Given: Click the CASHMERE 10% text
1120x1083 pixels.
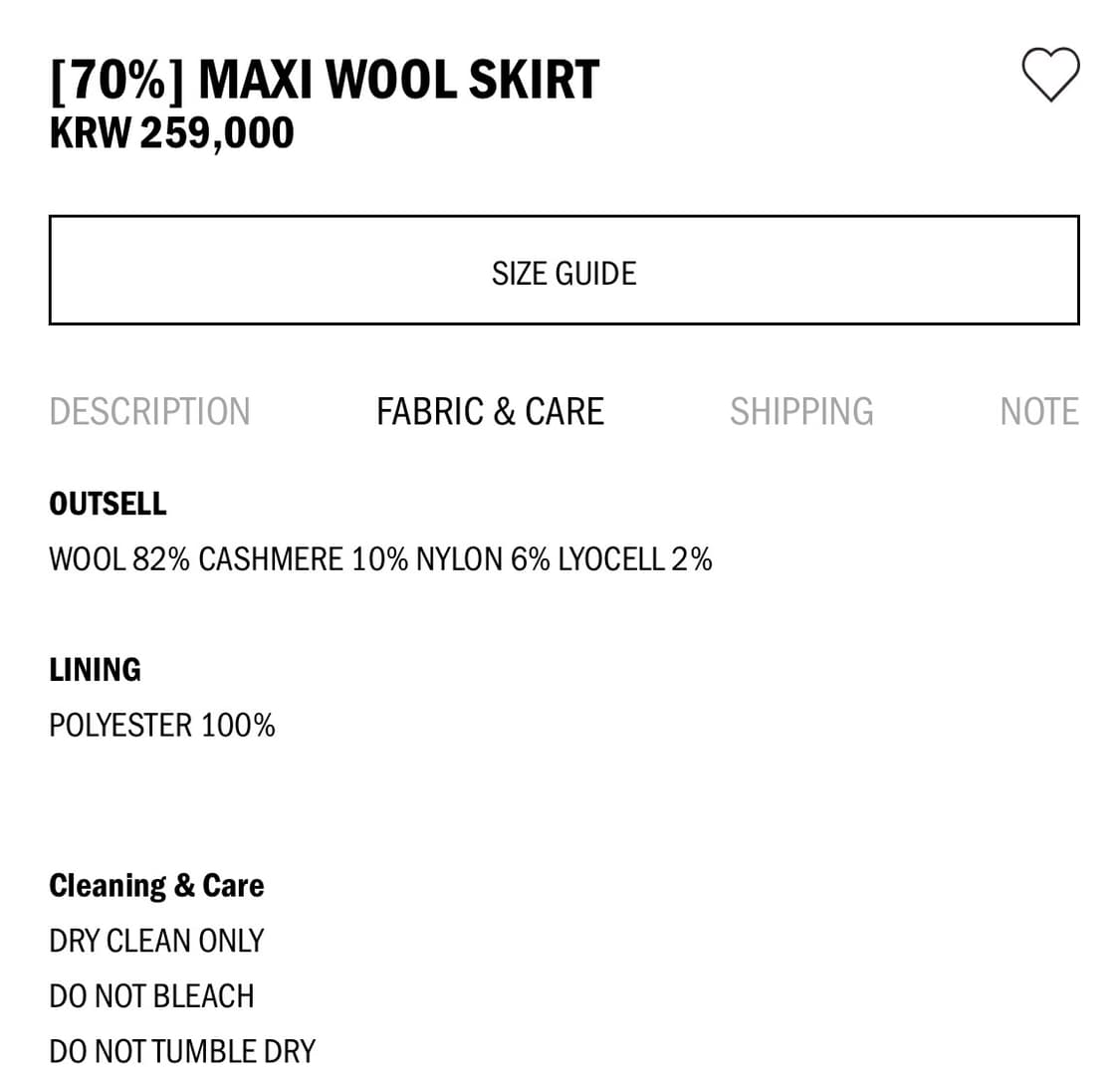Looking at the screenshot, I should point(303,559).
